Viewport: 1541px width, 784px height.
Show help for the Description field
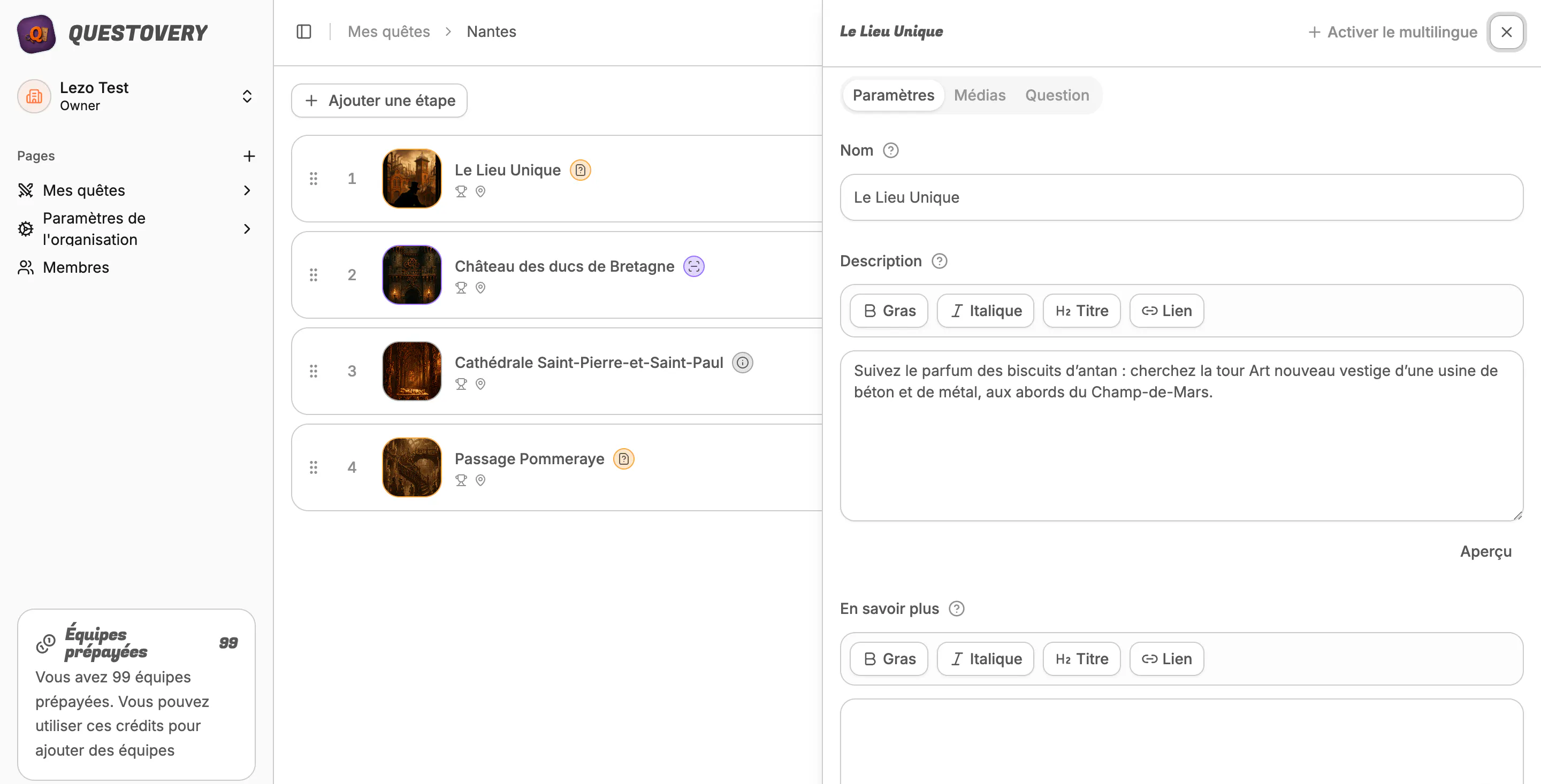(x=939, y=262)
